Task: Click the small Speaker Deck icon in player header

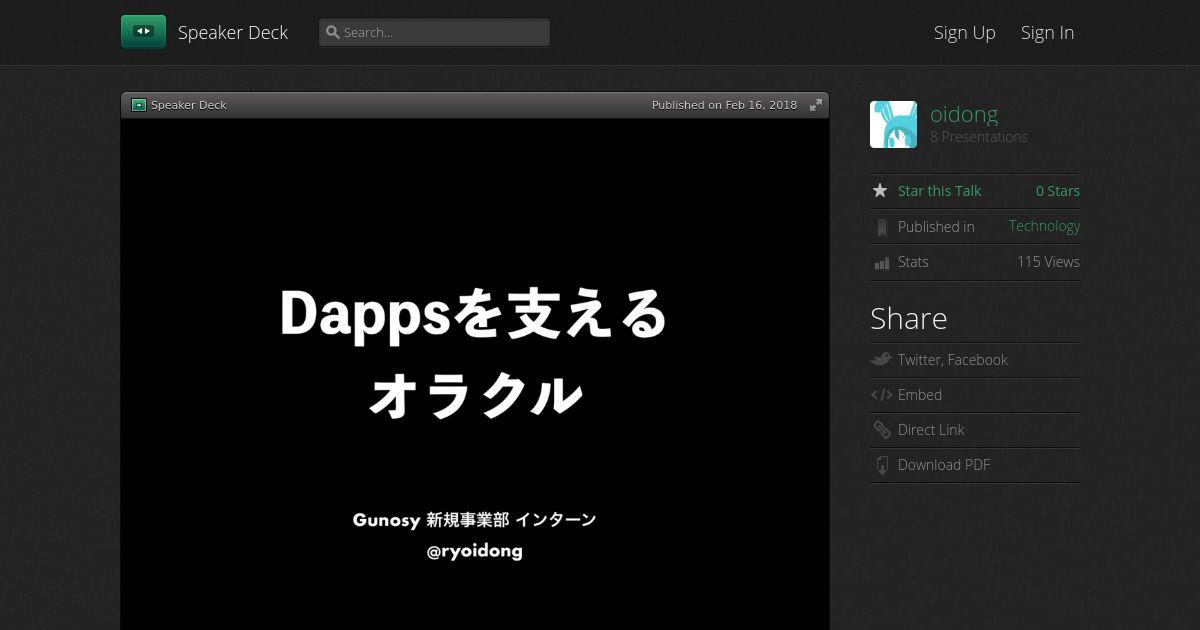Action: (139, 105)
